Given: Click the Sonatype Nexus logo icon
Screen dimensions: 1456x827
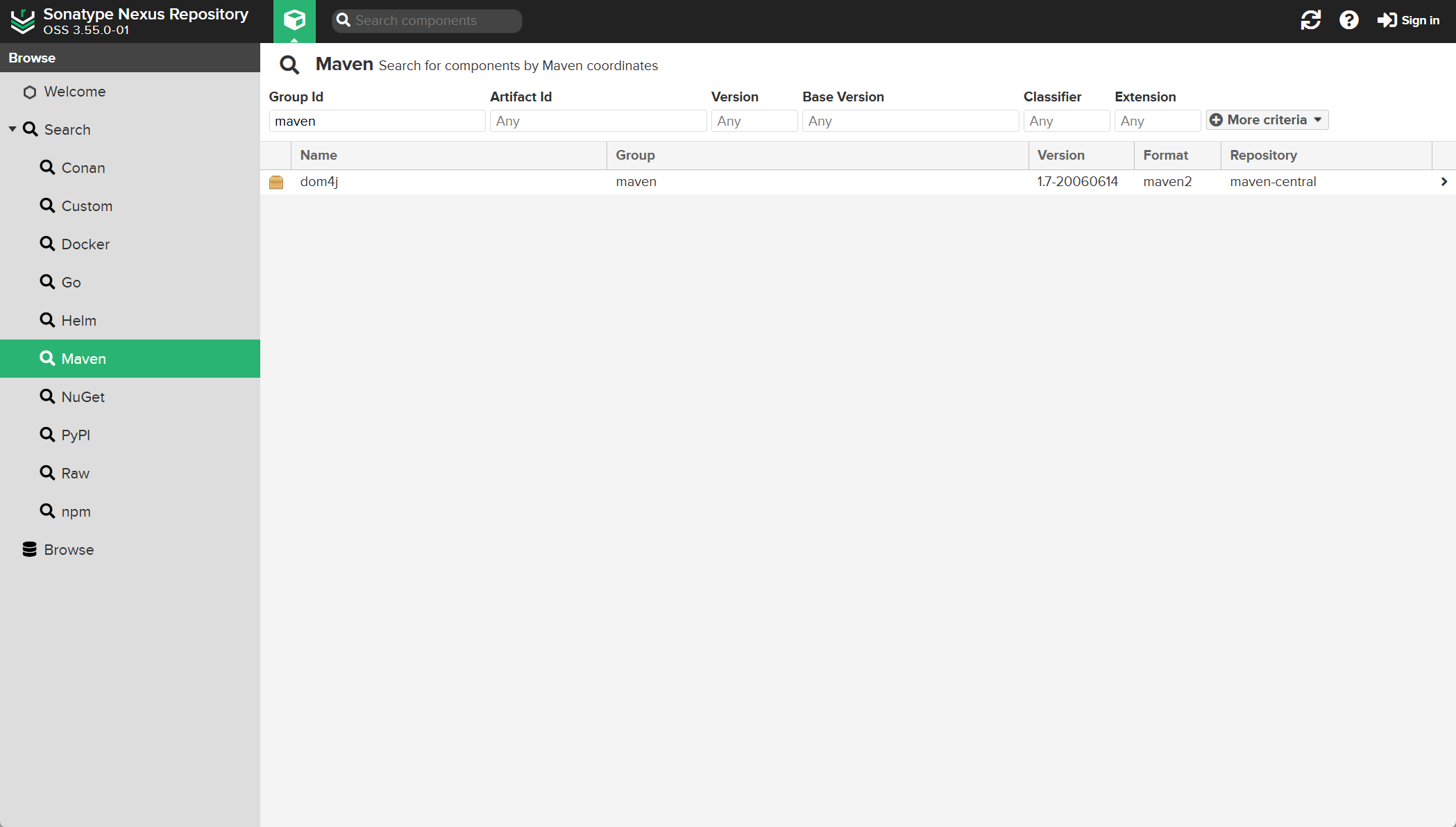Looking at the screenshot, I should pos(23,21).
